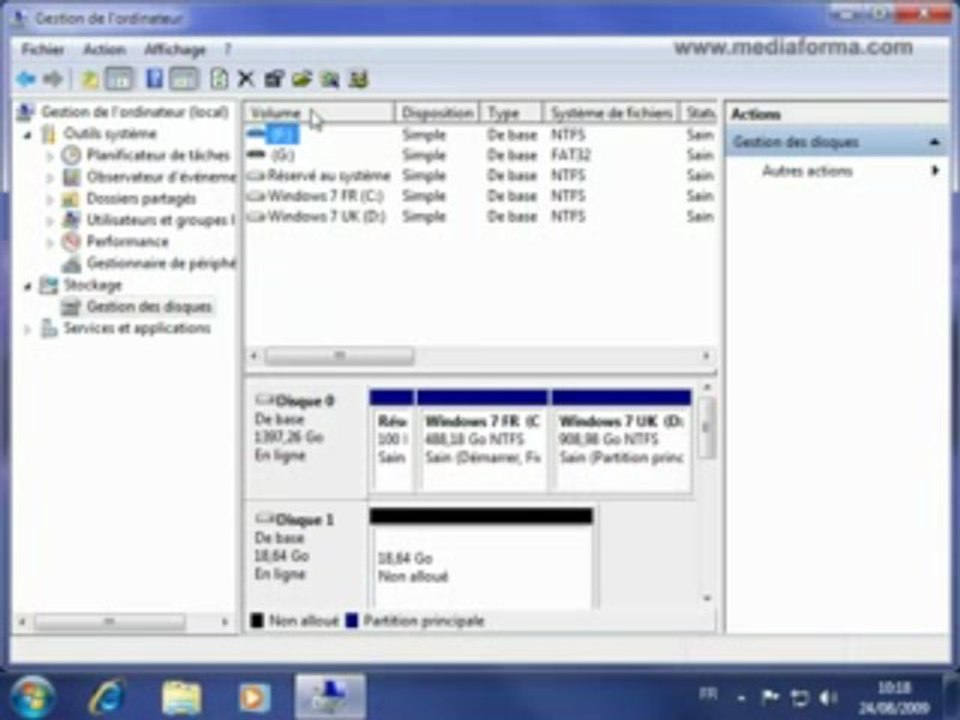Select Gestion des disques in the tree
The image size is (960, 720).
149,307
